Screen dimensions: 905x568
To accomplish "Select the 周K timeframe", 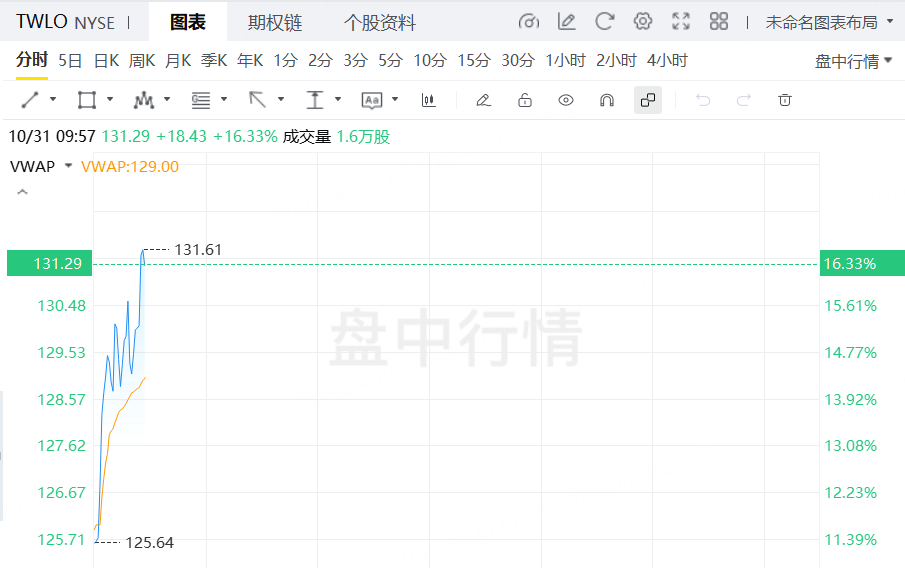I will (x=142, y=60).
